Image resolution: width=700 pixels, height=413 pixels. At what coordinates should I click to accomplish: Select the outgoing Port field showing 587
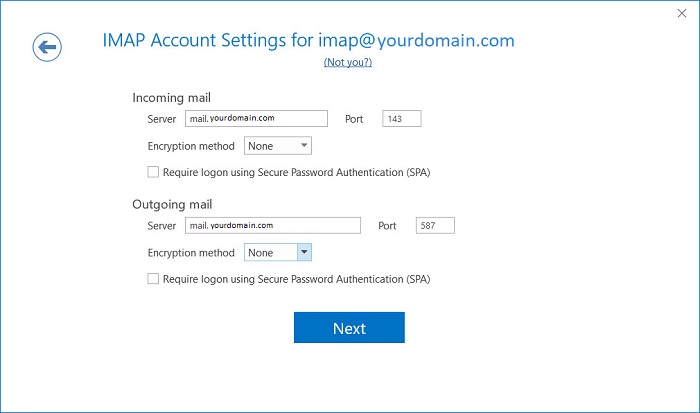(435, 225)
